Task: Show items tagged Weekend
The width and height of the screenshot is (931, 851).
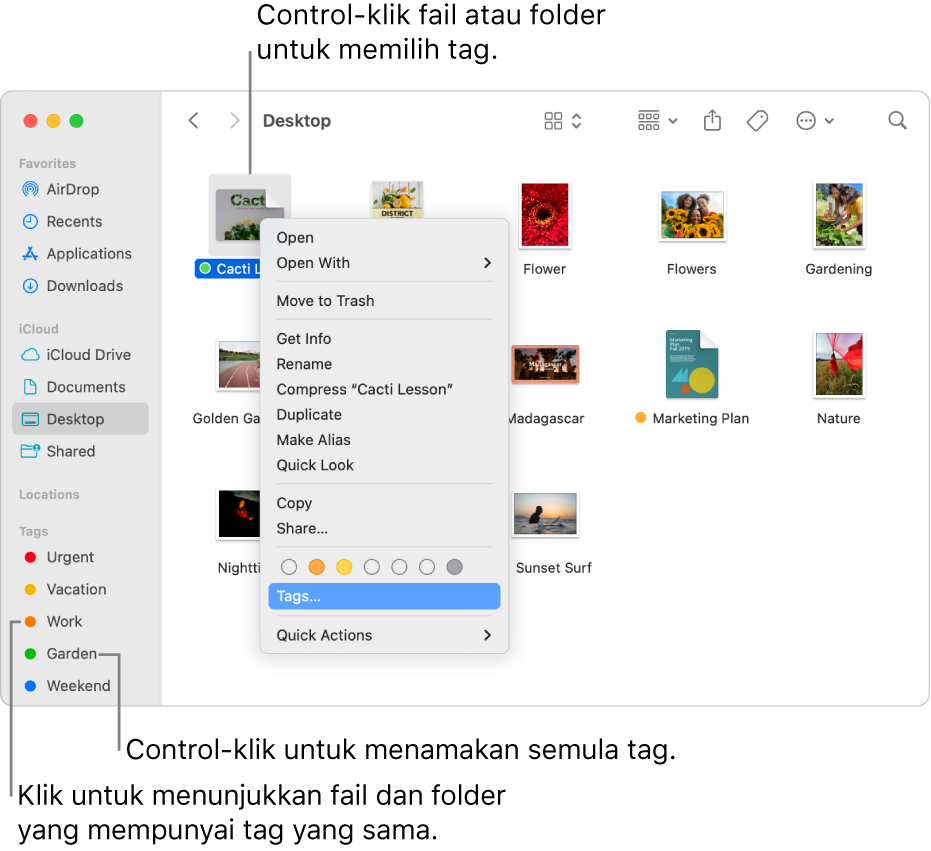Action: tap(67, 685)
